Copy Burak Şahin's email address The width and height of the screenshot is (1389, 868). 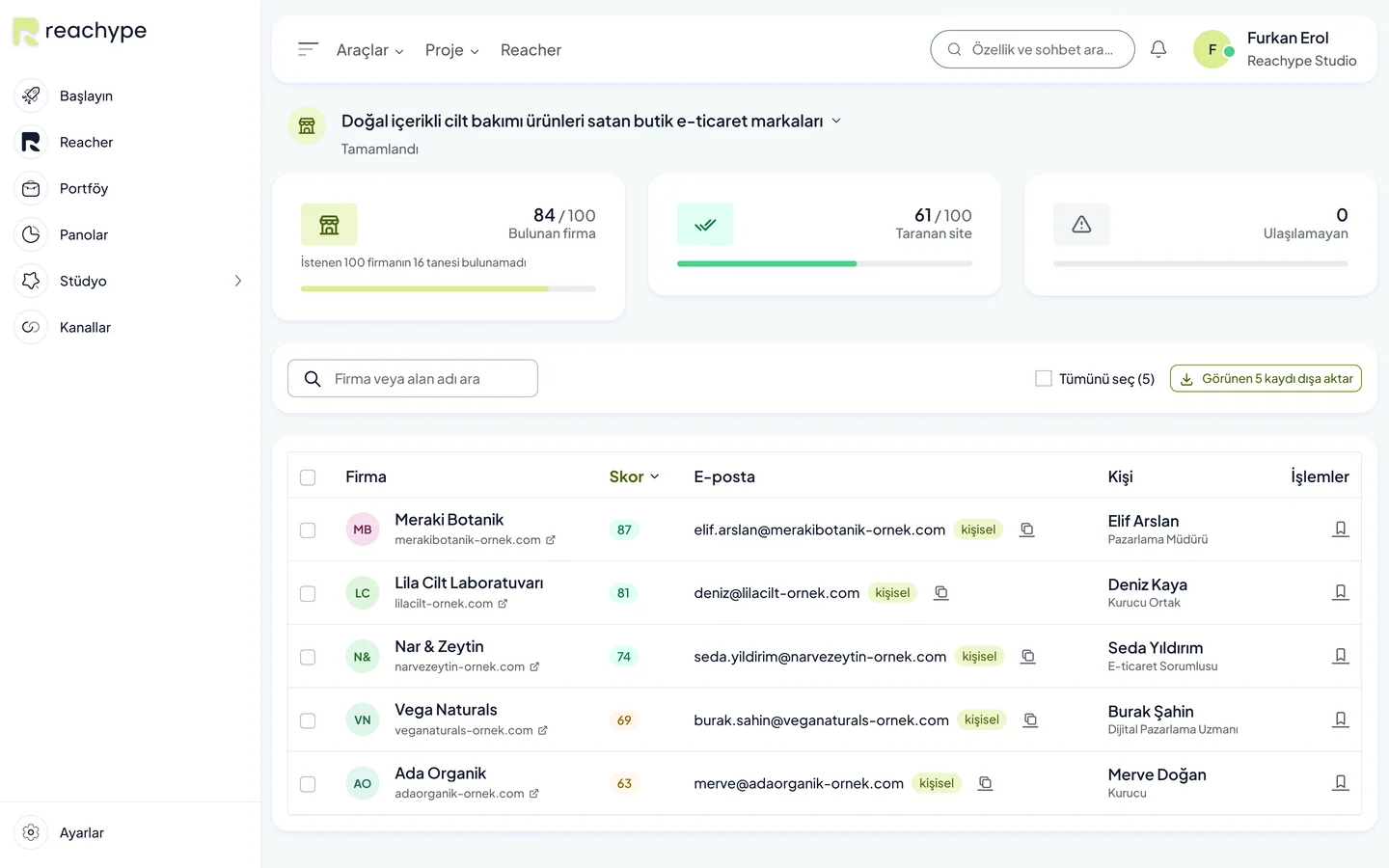pyautogui.click(x=1030, y=720)
